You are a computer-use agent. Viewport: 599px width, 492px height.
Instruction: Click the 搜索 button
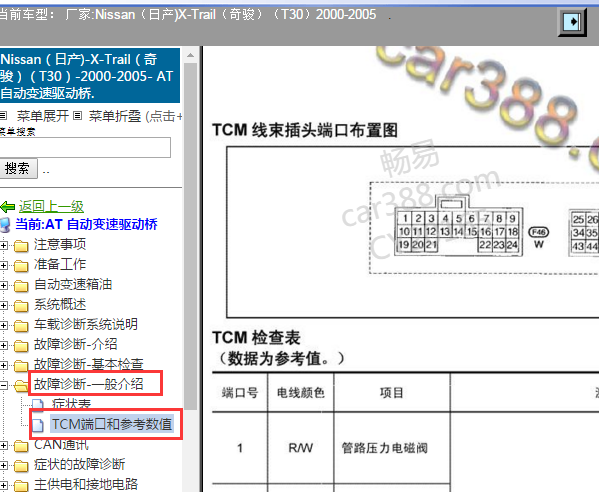point(18,168)
